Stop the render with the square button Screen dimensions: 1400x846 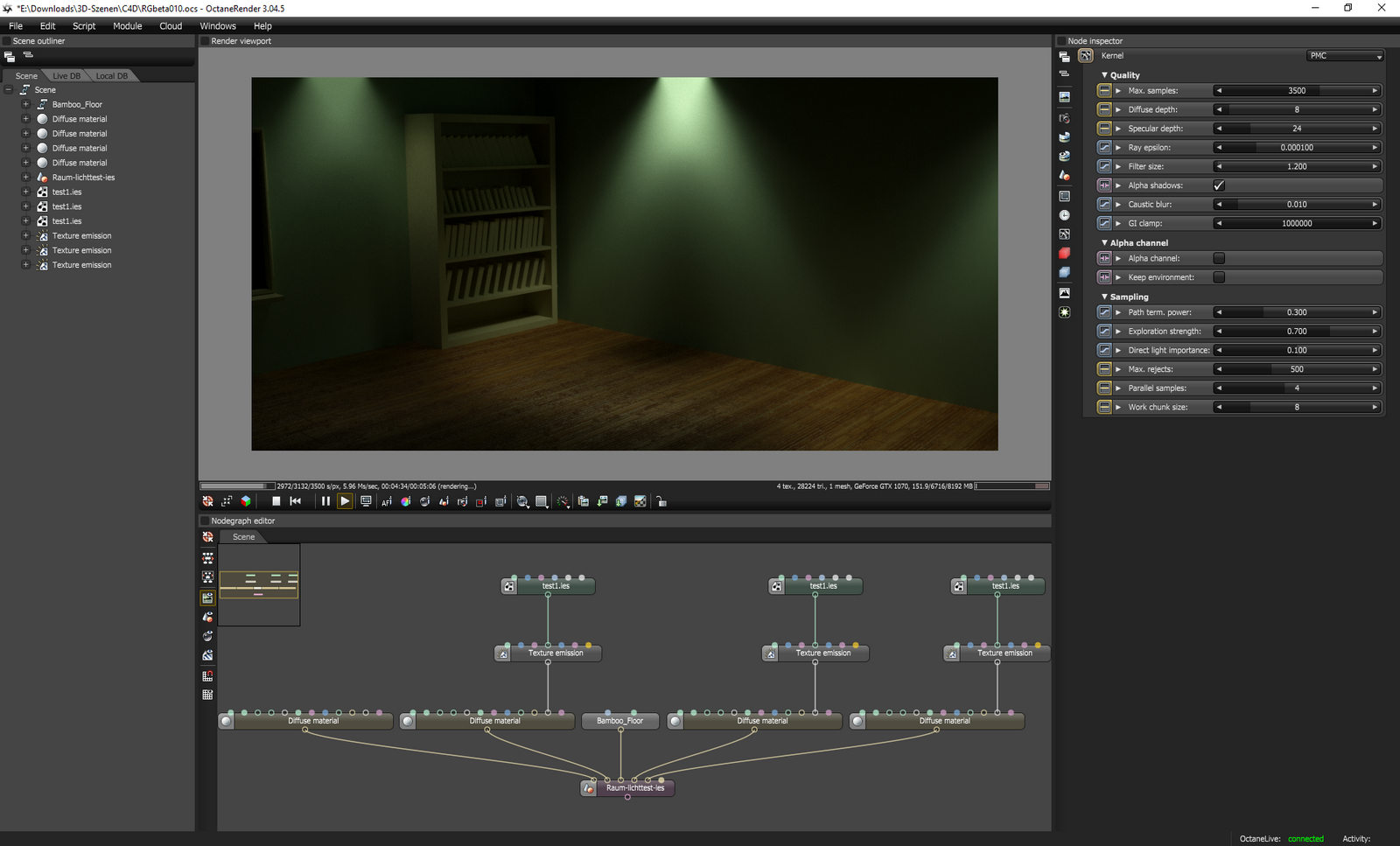pos(276,501)
